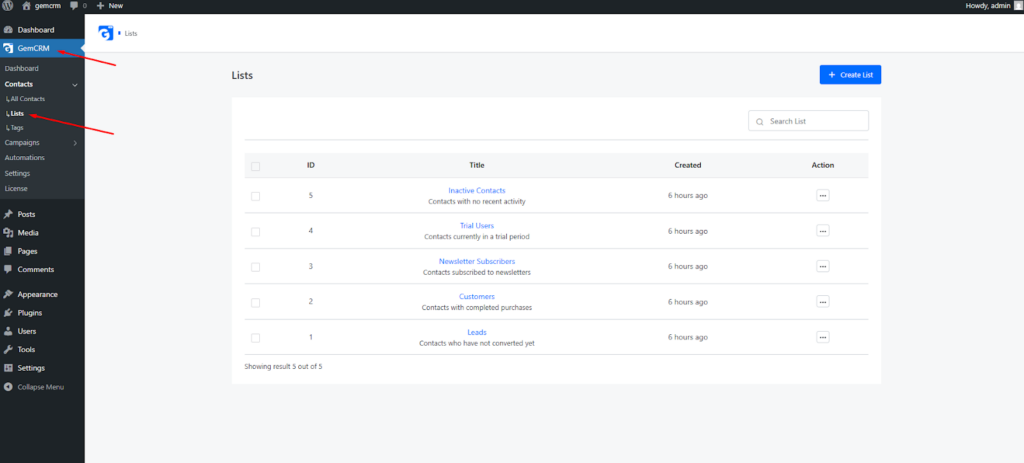The height and width of the screenshot is (463, 1024).
Task: Expand the Campaigns submenu chevron
Action: pos(75,143)
